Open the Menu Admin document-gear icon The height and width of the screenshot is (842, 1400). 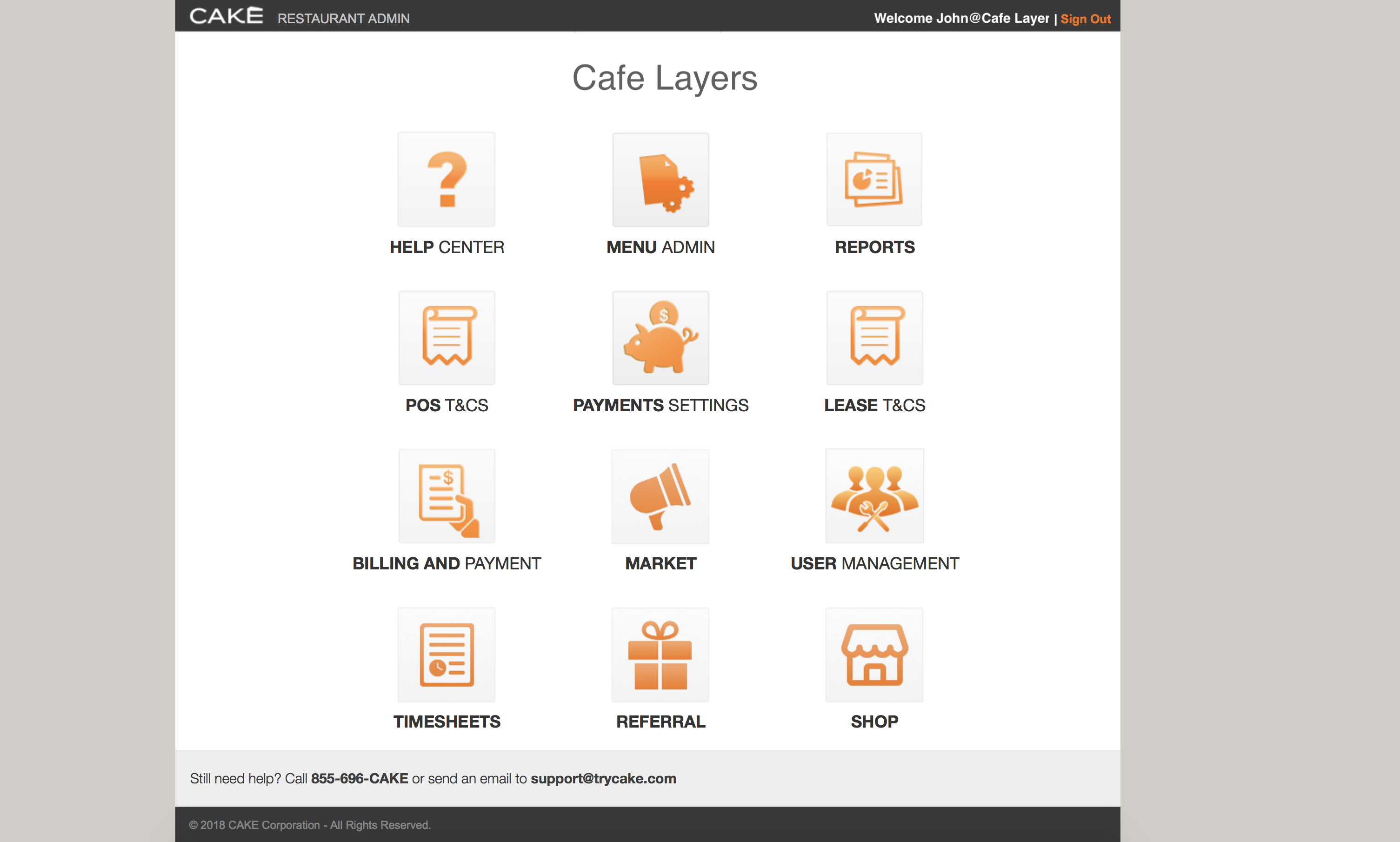click(x=661, y=179)
